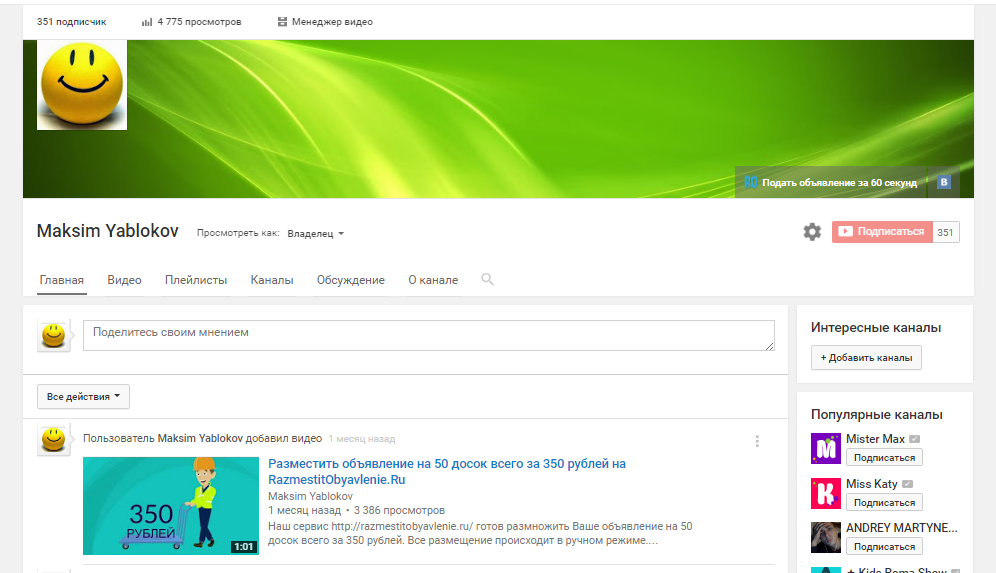Click the Miss Katy channel icon
The width and height of the screenshot is (996, 573).
point(825,493)
